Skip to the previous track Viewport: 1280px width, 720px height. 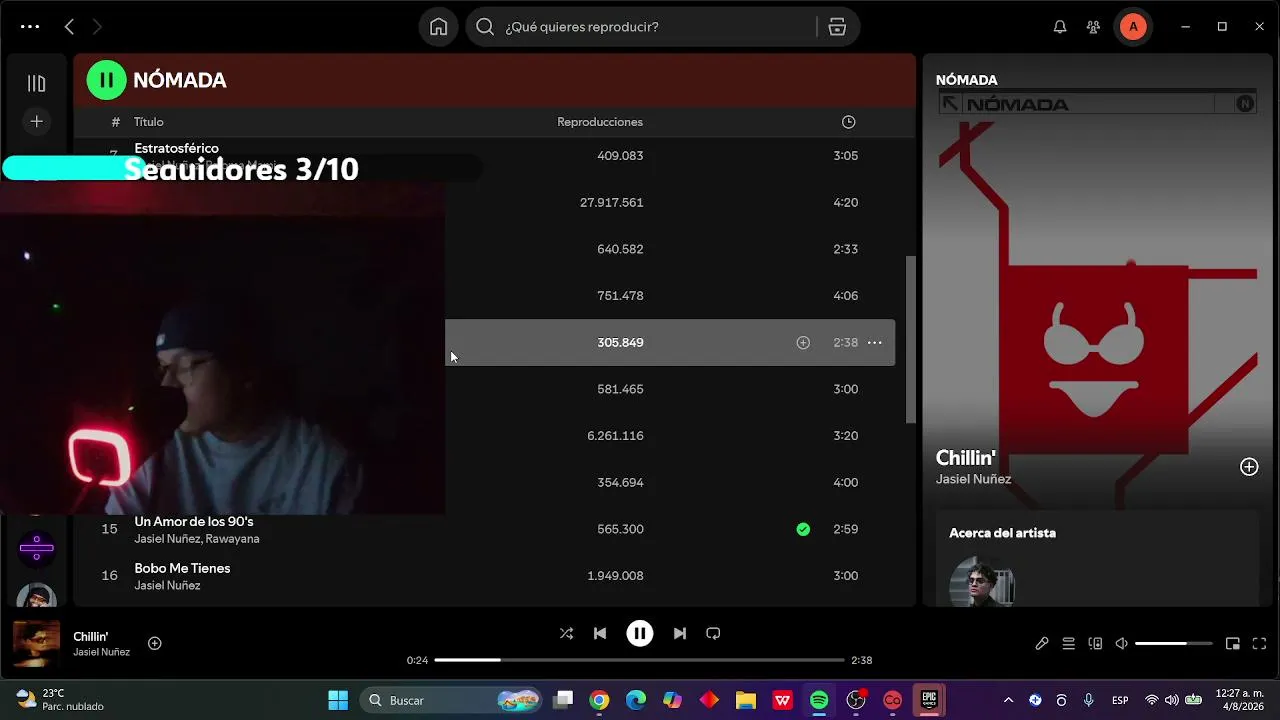[600, 633]
